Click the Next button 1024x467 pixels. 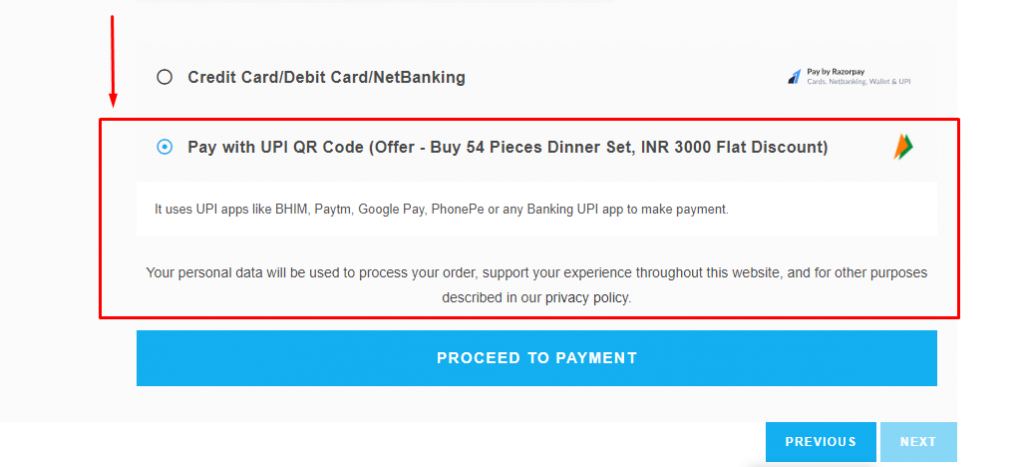tap(917, 442)
